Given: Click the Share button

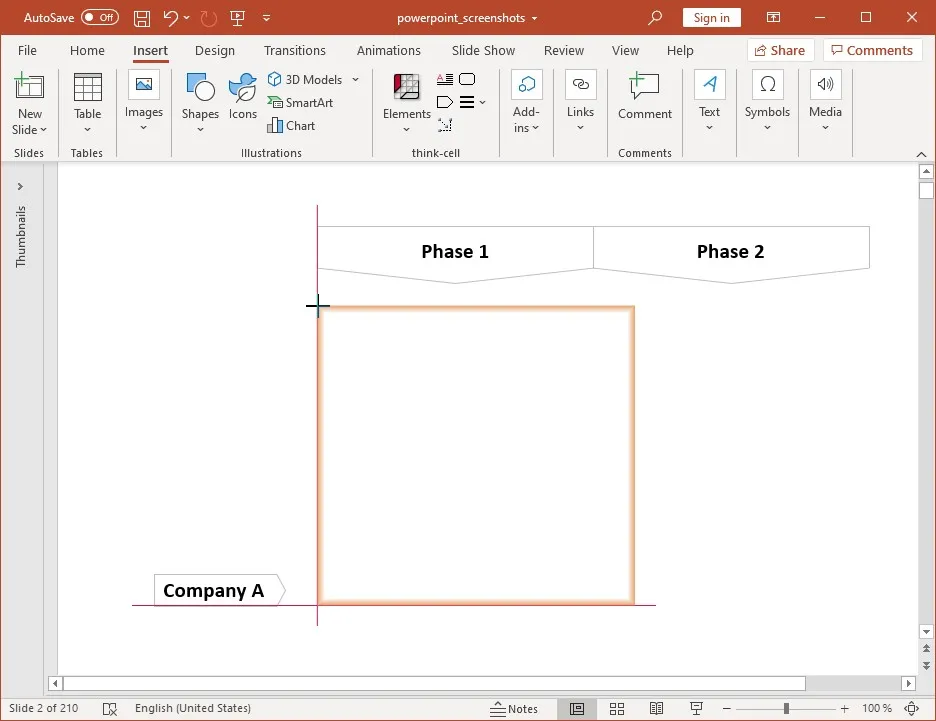Looking at the screenshot, I should click(x=780, y=50).
